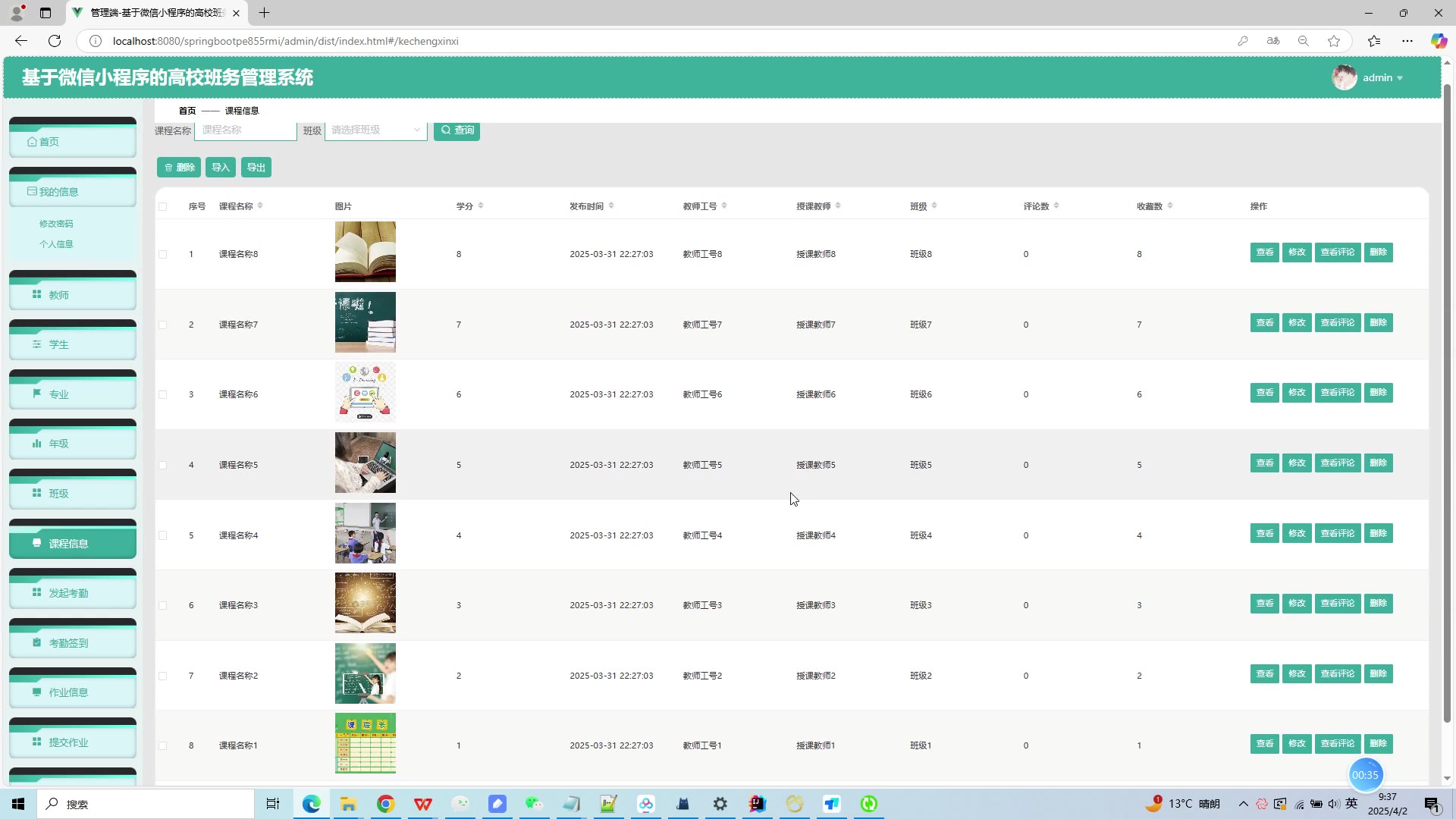Click the trash 删除 batch delete button
This screenshot has width=1456, height=819.
[x=179, y=168]
